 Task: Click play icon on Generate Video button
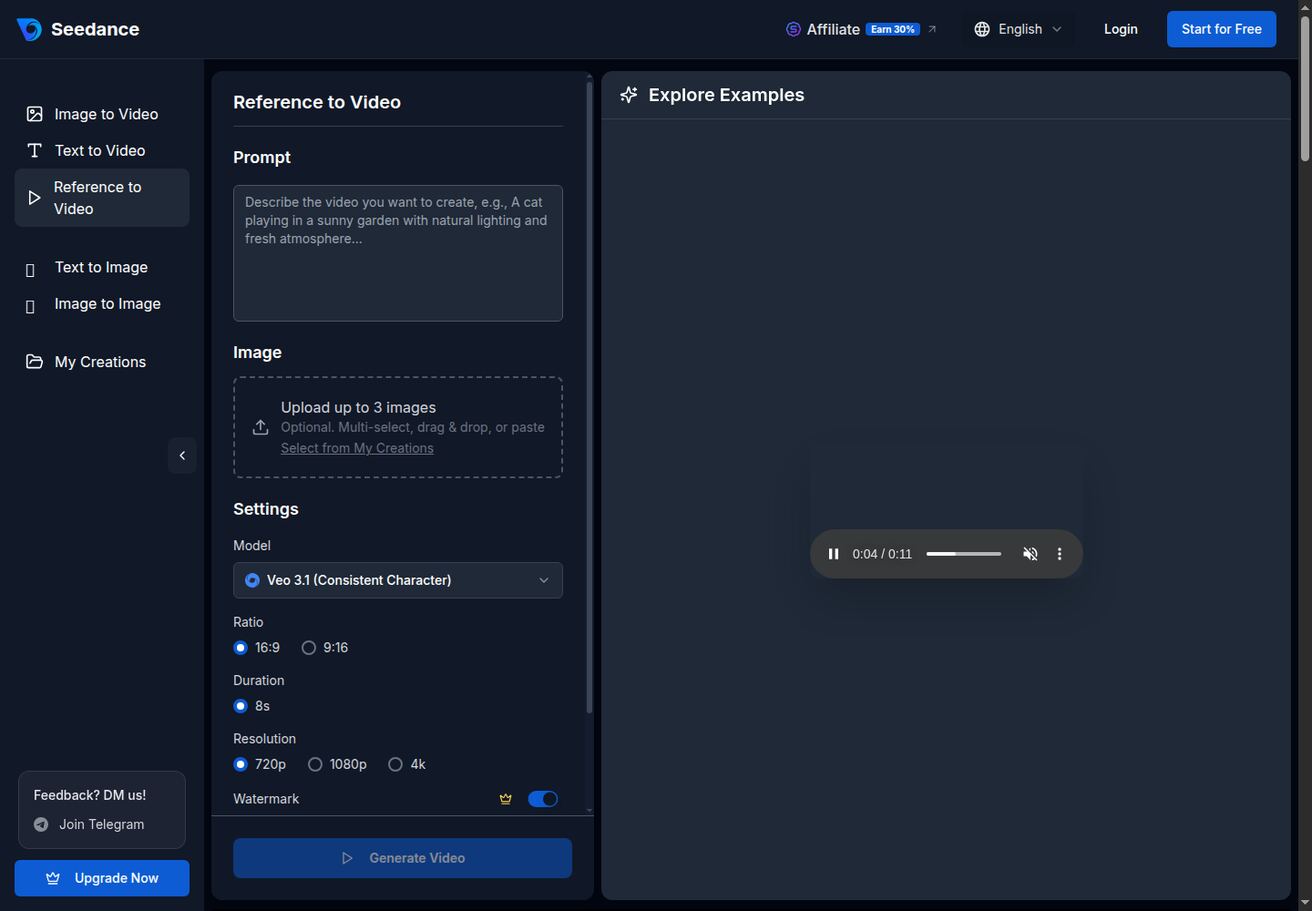point(347,858)
